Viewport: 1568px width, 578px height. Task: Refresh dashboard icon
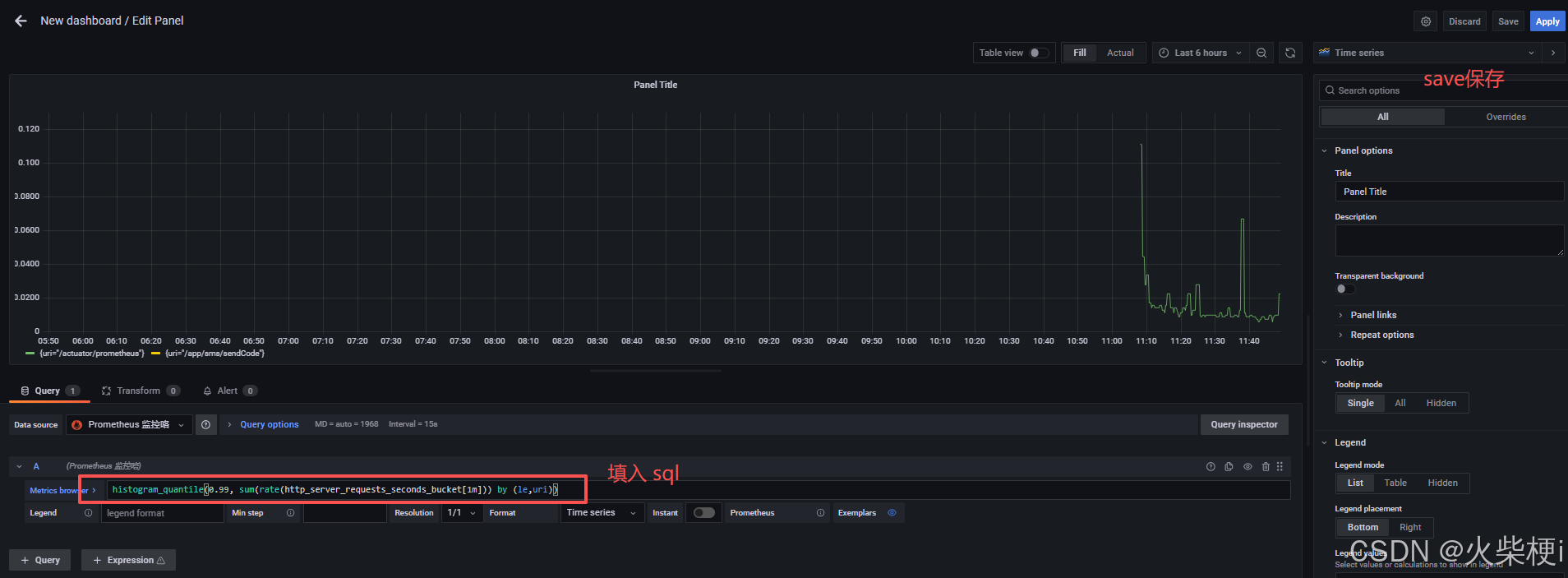[1290, 53]
